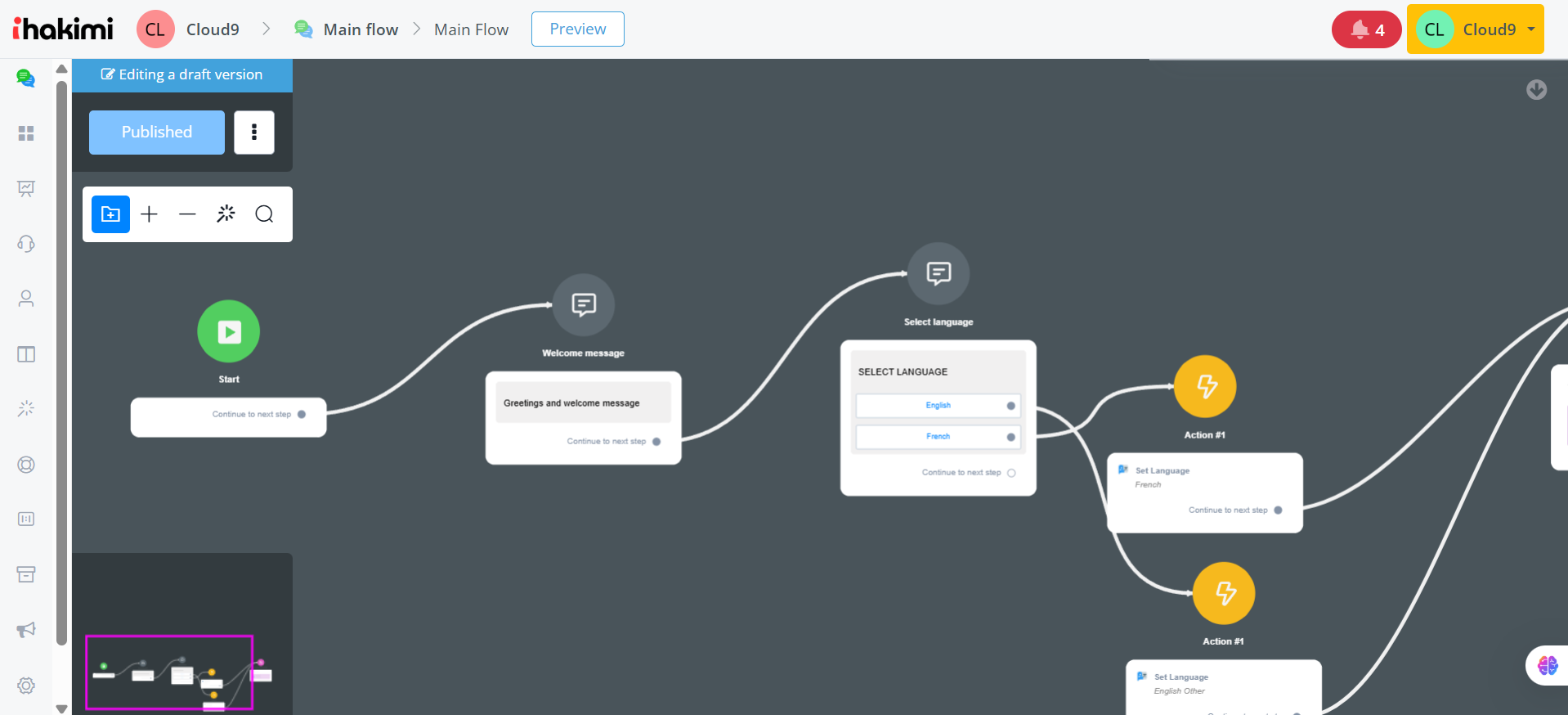
Task: Click the ihakimi logo
Action: coord(63,29)
